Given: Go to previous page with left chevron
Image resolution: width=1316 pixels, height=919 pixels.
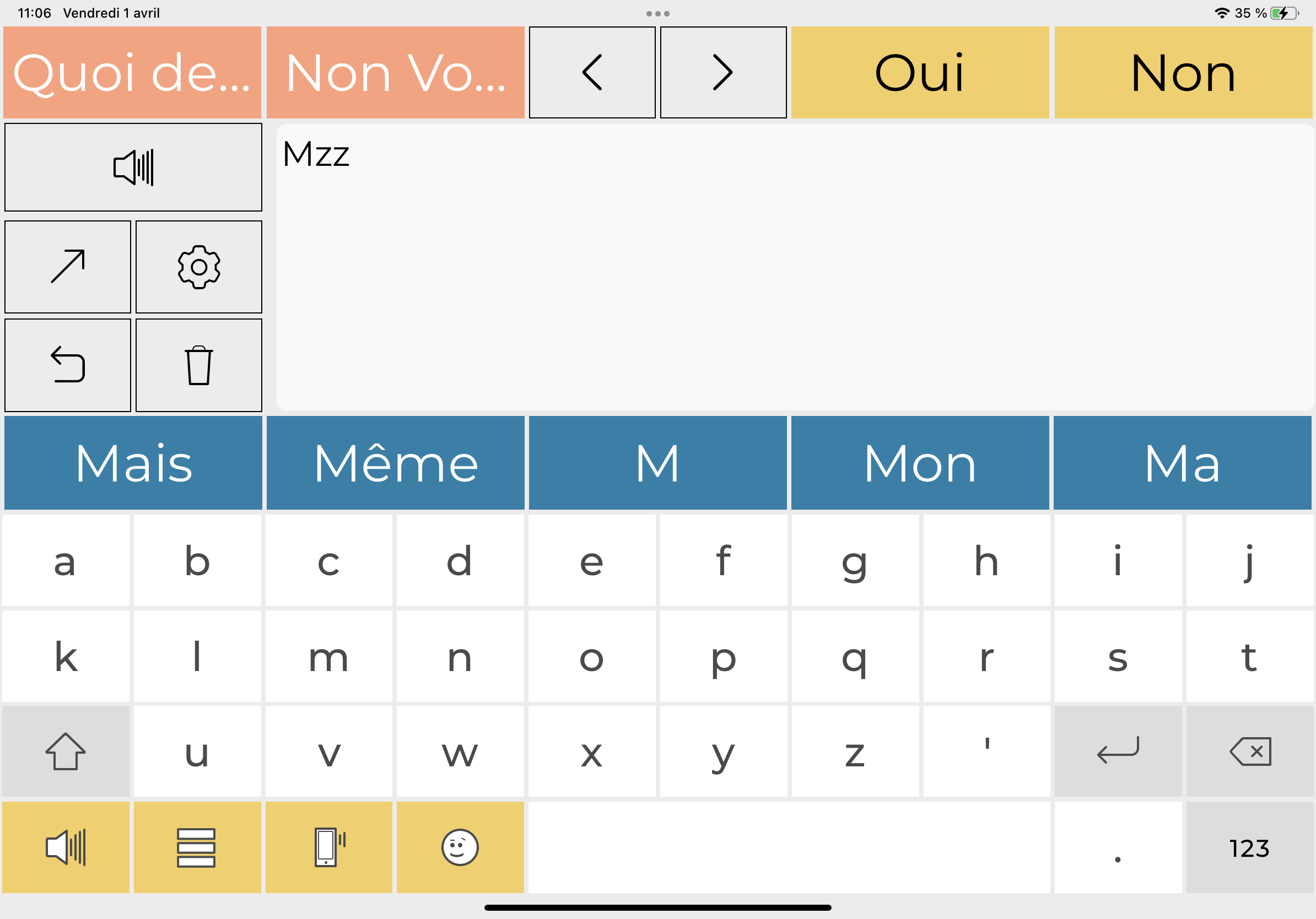Looking at the screenshot, I should 591,73.
